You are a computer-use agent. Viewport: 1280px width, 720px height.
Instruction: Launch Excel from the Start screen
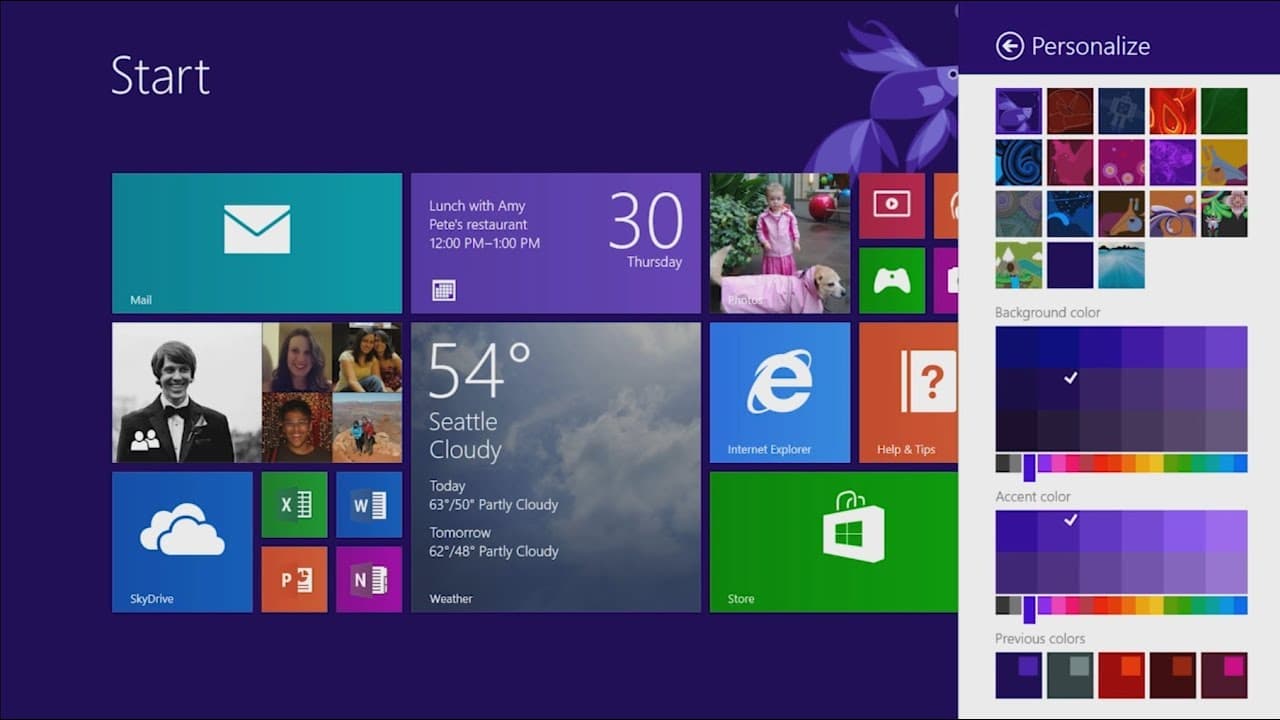pyautogui.click(x=294, y=505)
